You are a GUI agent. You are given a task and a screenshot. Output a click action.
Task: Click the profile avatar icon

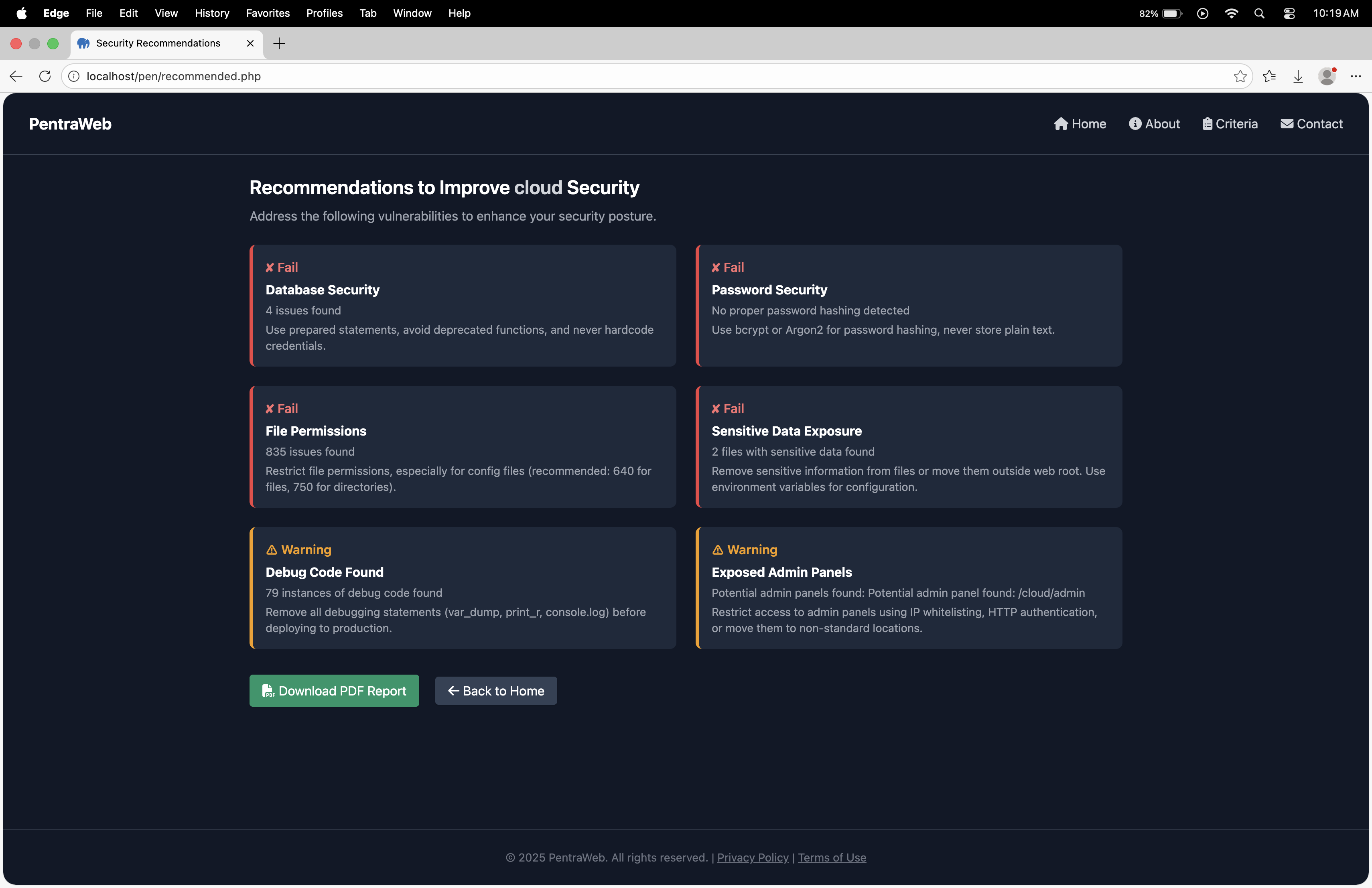pyautogui.click(x=1326, y=76)
